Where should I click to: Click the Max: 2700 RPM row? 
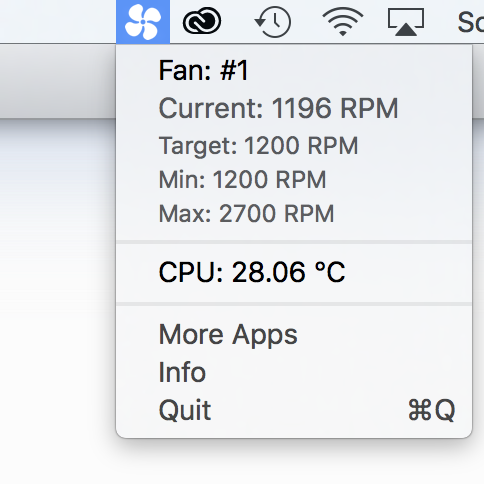(294, 214)
